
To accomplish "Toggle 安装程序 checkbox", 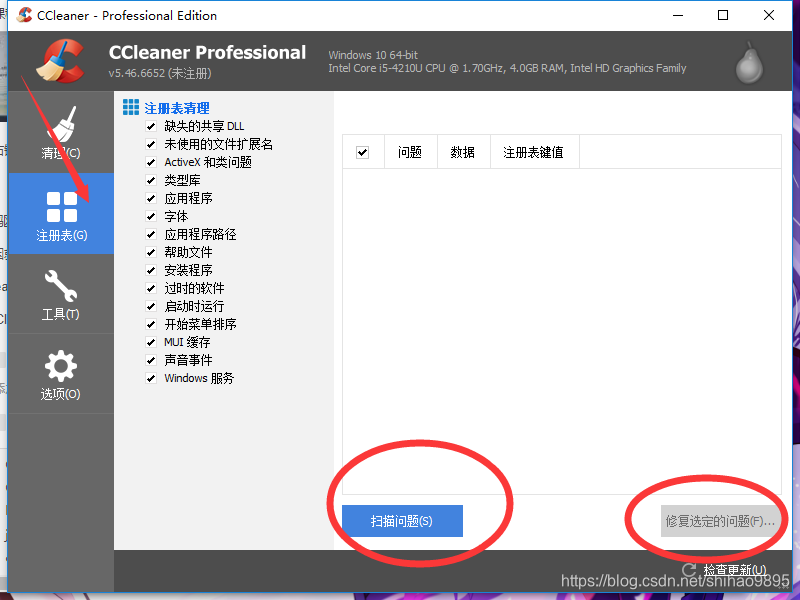I will pos(151,270).
